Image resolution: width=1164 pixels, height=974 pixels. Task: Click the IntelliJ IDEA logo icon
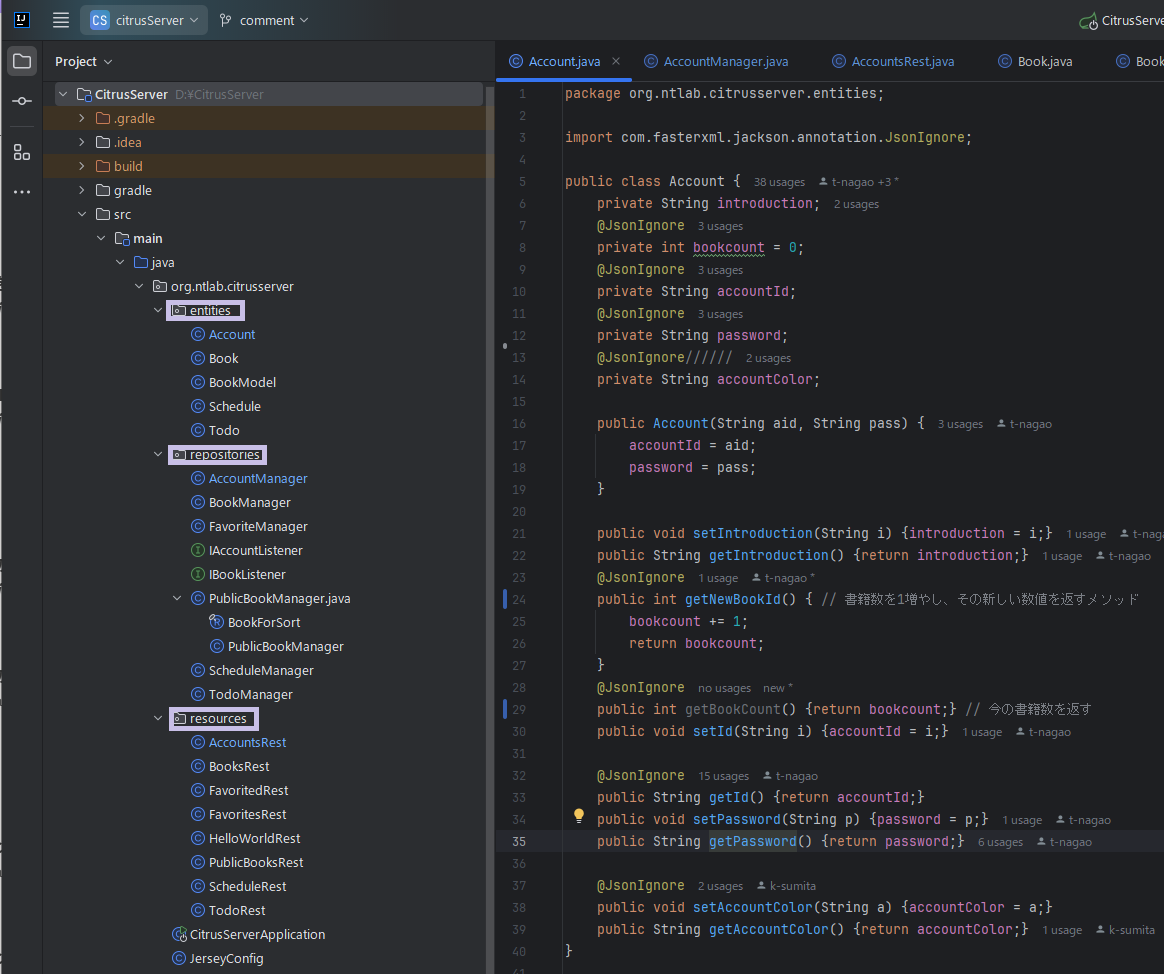tap(22, 20)
